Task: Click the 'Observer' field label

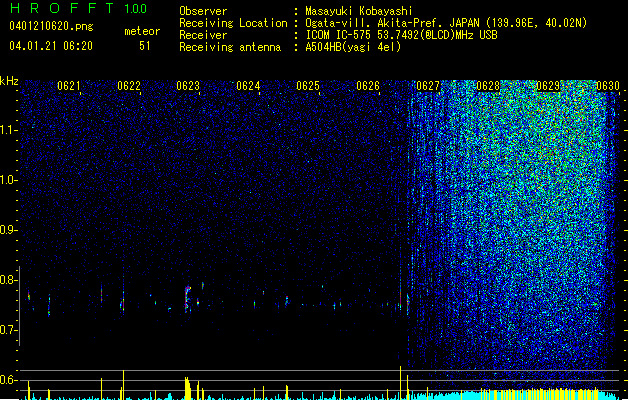Action: click(203, 11)
